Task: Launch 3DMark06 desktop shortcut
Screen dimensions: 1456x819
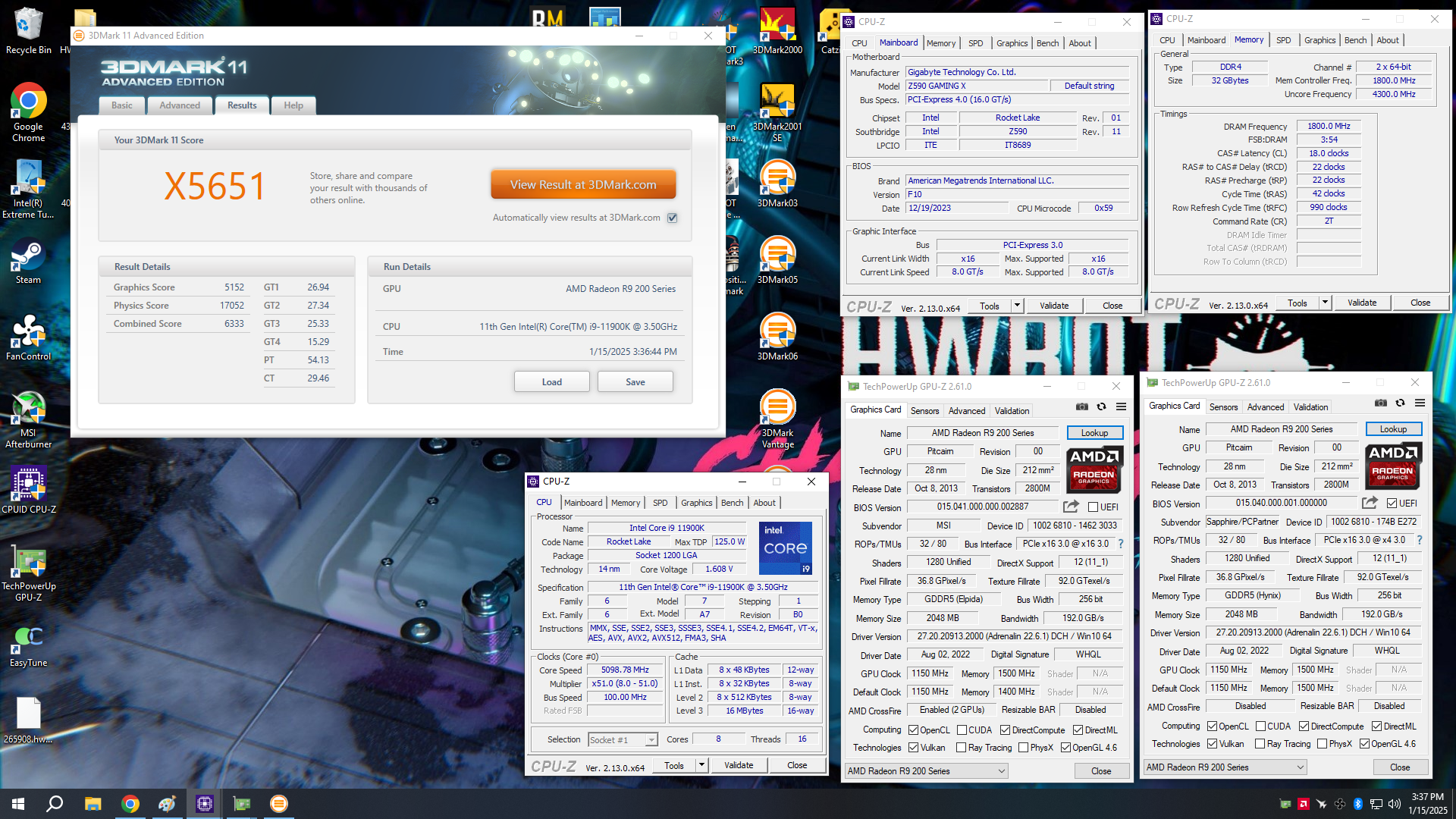Action: coord(777,337)
